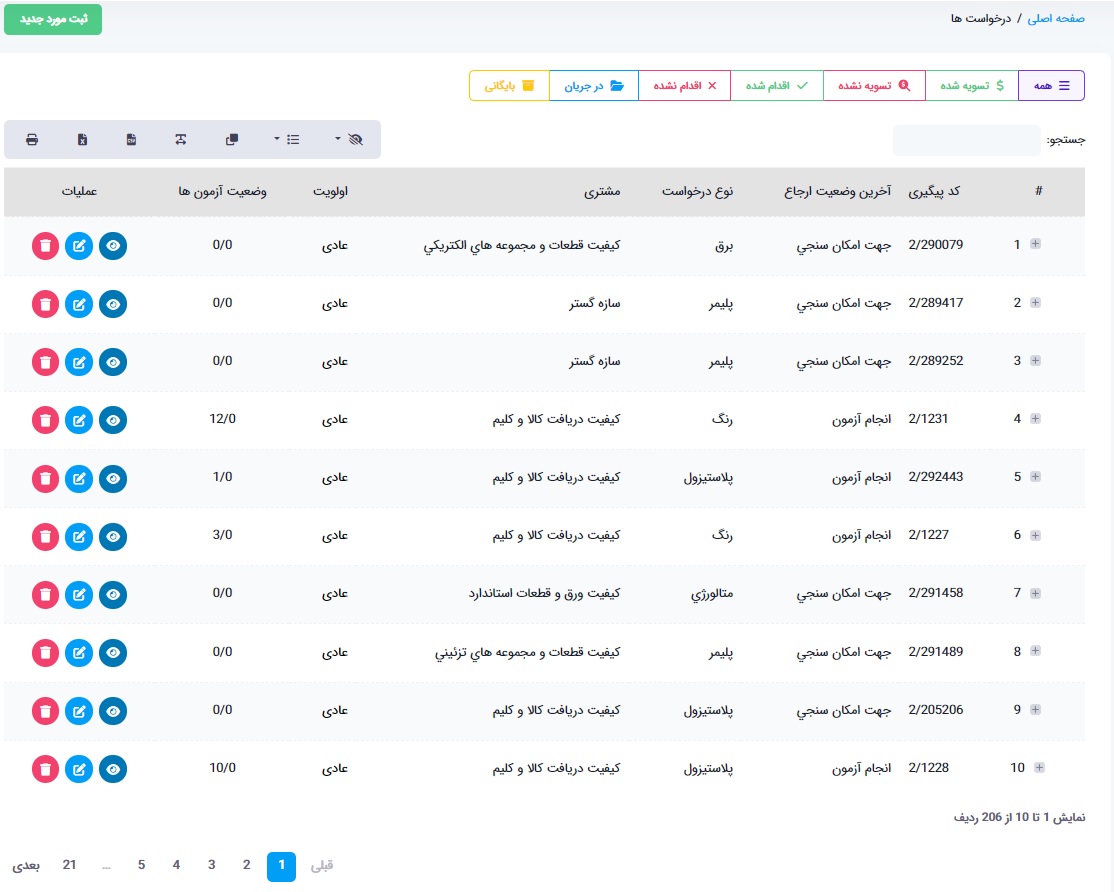Sort by کد پیگیری column header
Screen dimensions: 1114x892
934,191
